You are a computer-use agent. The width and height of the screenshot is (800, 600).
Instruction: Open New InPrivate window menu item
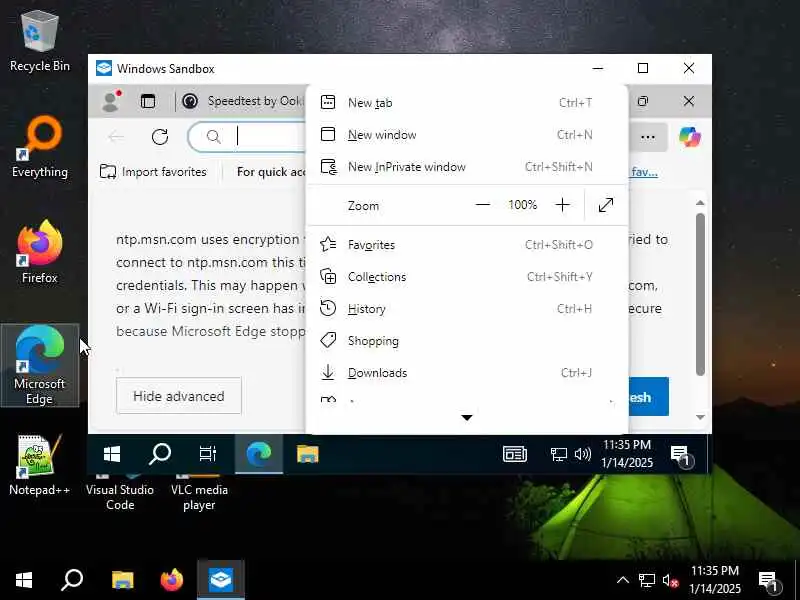tap(466, 167)
